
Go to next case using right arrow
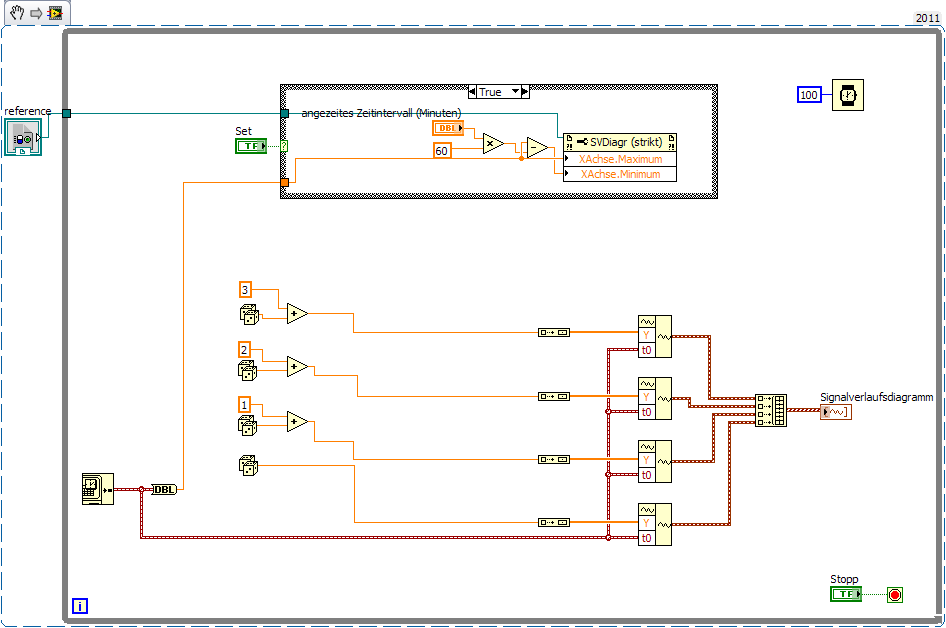pos(525,92)
